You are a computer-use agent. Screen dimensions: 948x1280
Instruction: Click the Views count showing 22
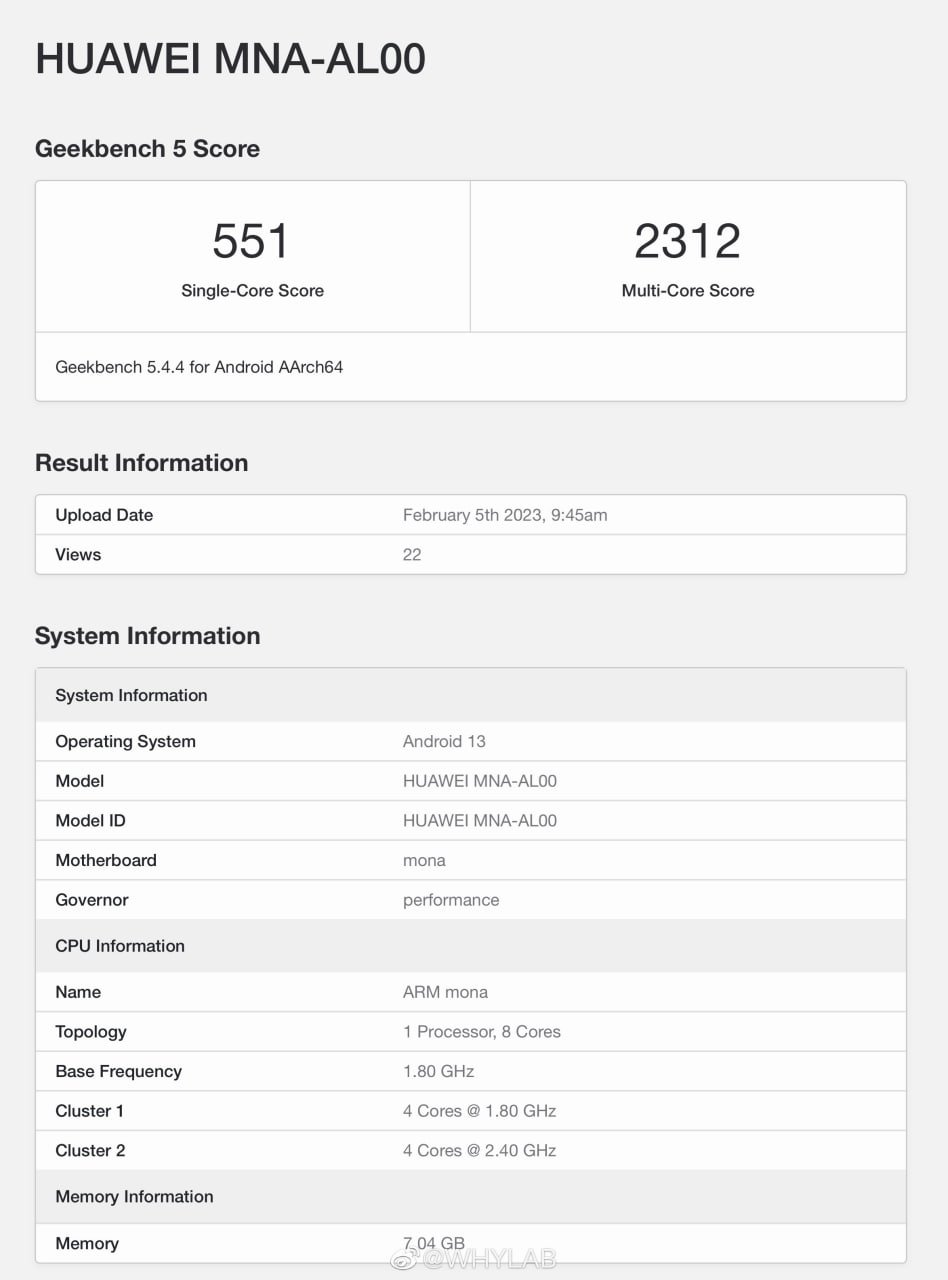(x=410, y=554)
